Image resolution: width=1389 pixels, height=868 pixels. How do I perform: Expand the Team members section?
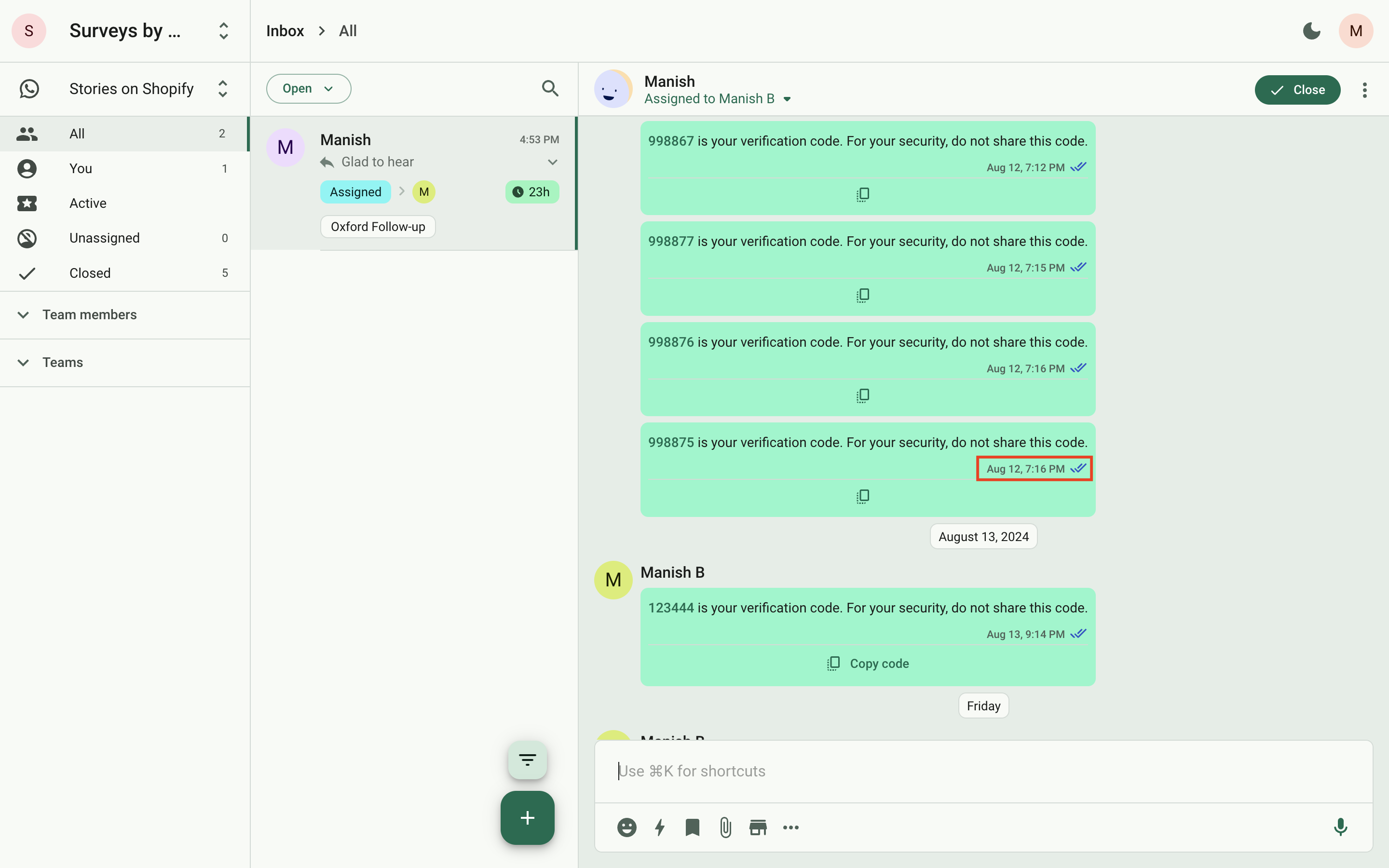pos(89,314)
